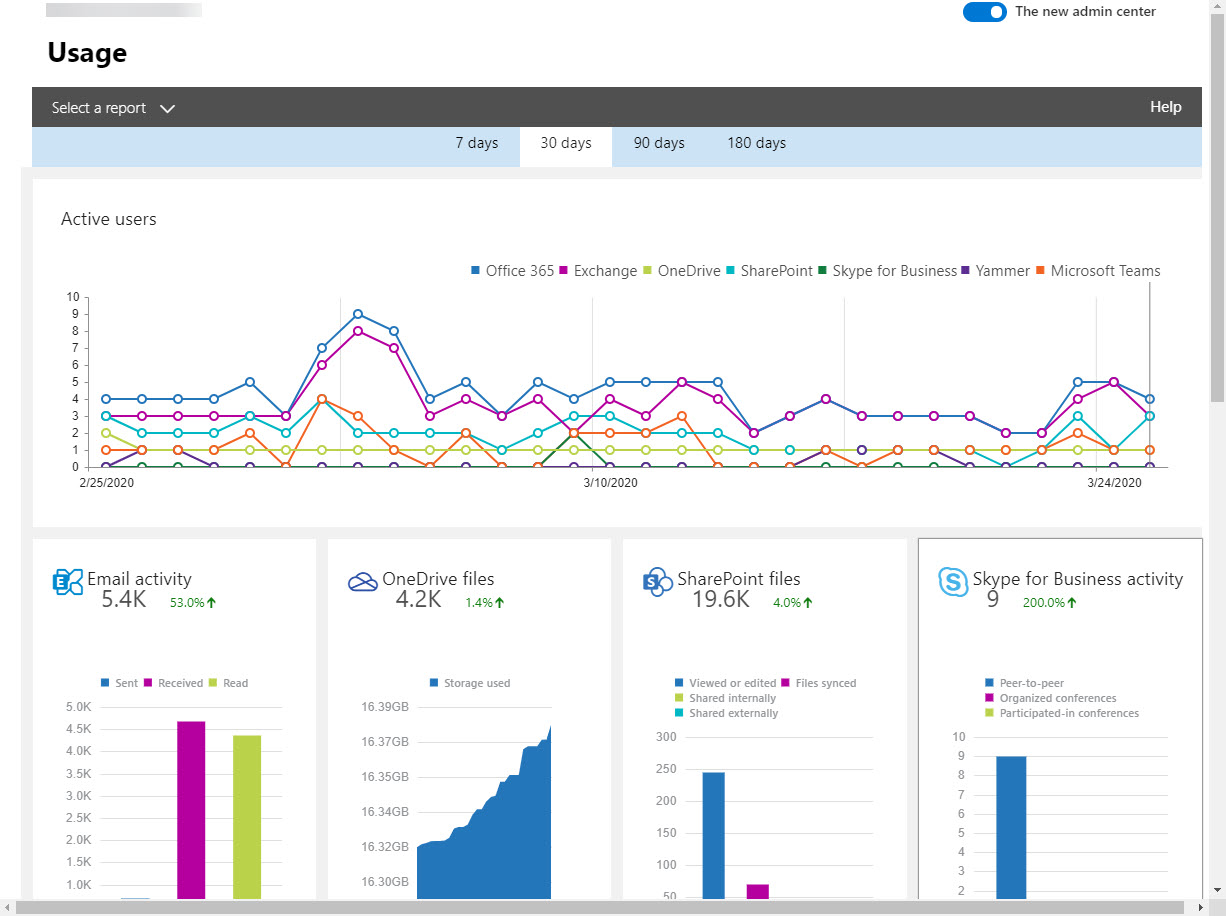The width and height of the screenshot is (1226, 916).
Task: Toggle the Received legend in Email activity
Action: pos(174,683)
